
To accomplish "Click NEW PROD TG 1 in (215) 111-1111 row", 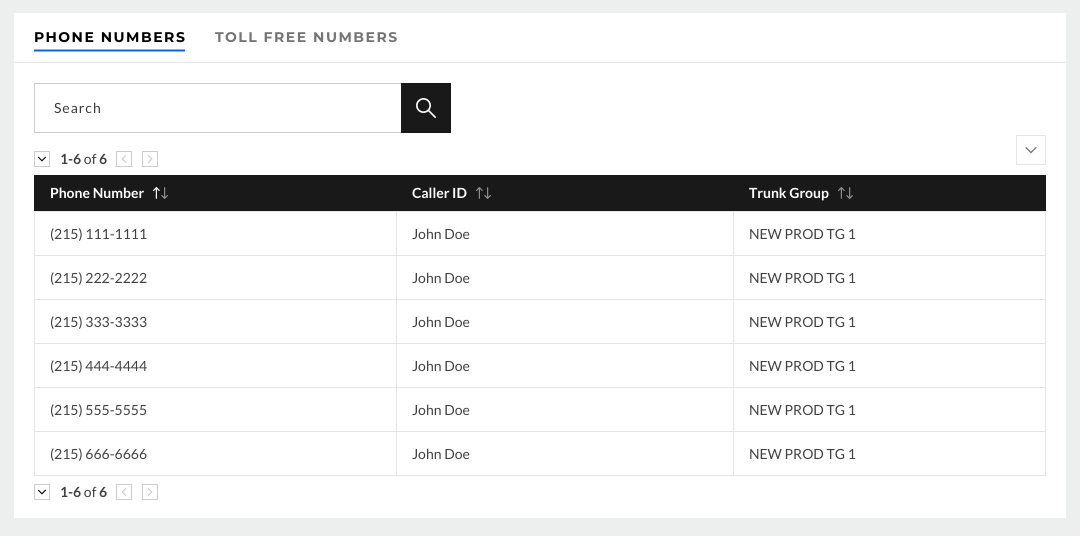I will pyautogui.click(x=802, y=234).
